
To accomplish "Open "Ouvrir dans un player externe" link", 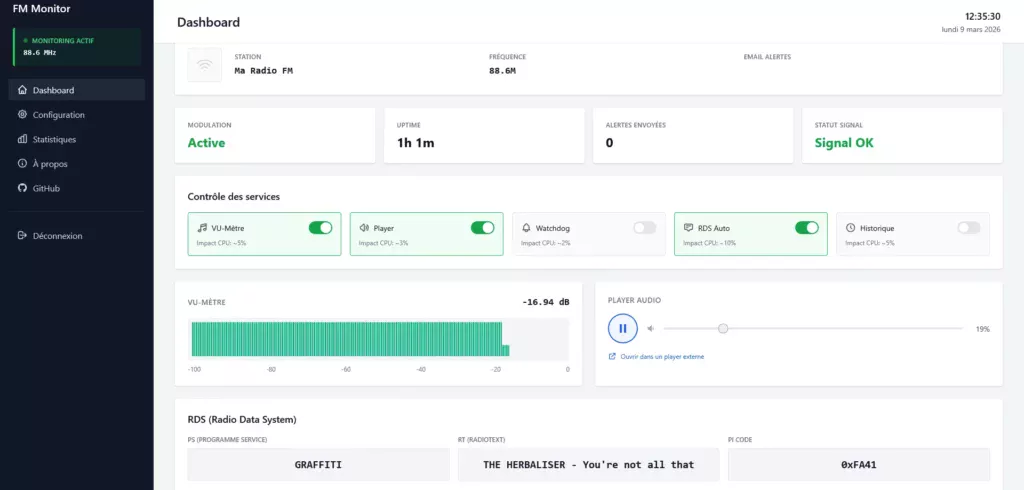I will tap(661, 356).
